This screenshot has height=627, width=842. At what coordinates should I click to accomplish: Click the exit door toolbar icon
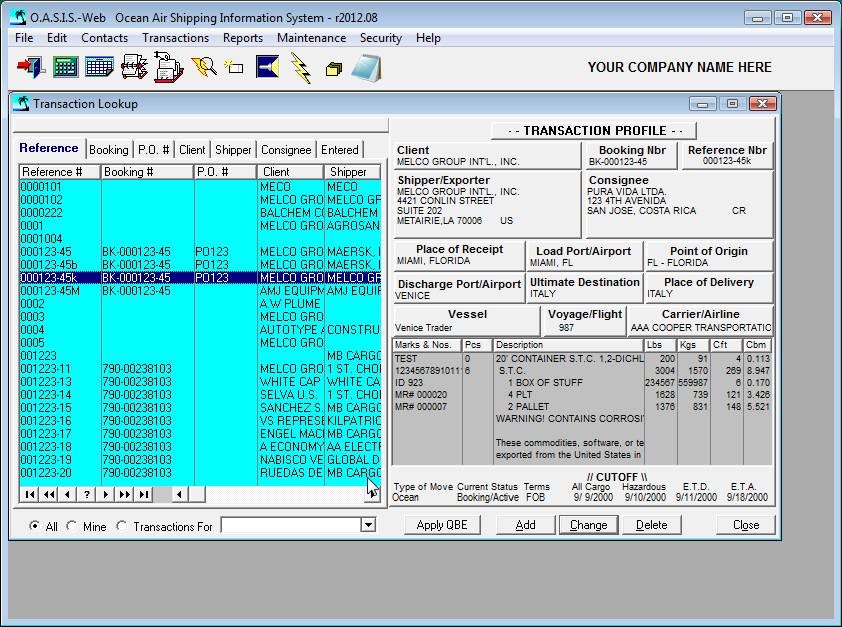point(30,67)
